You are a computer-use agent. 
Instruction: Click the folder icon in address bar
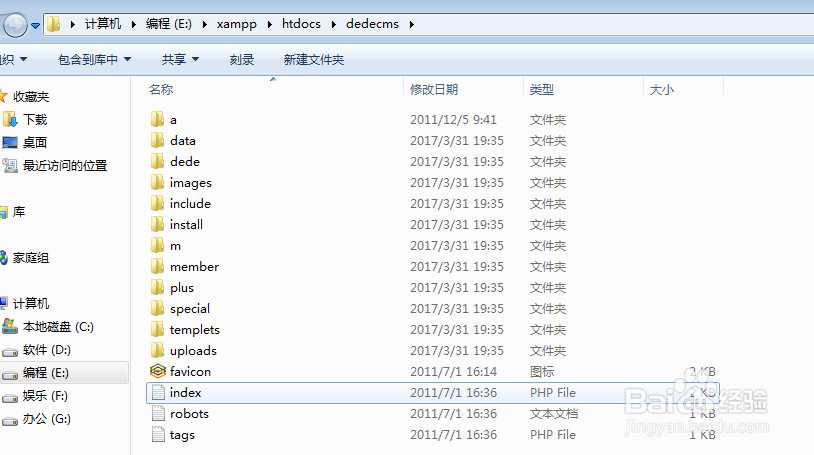point(54,24)
